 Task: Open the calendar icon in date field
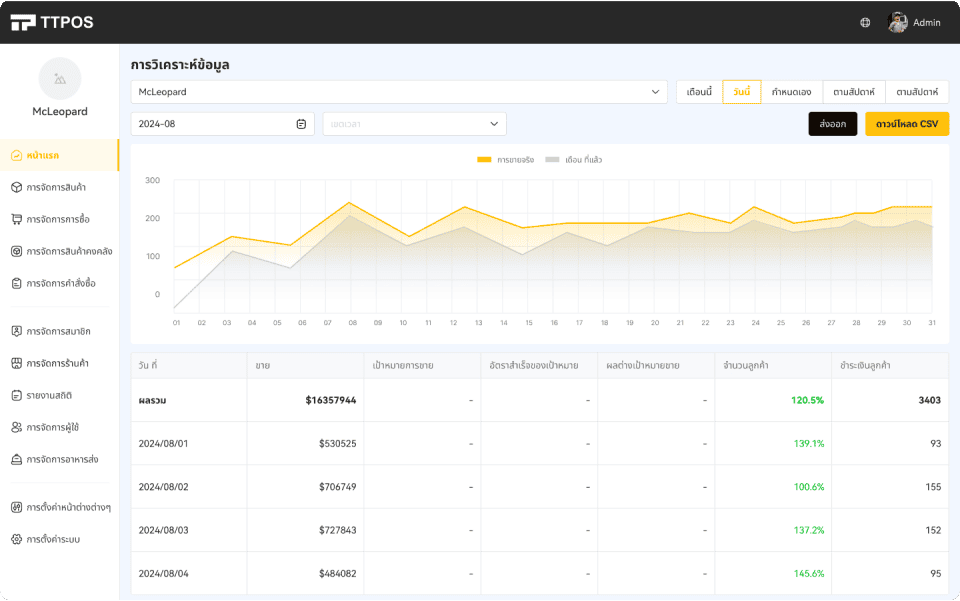[301, 124]
